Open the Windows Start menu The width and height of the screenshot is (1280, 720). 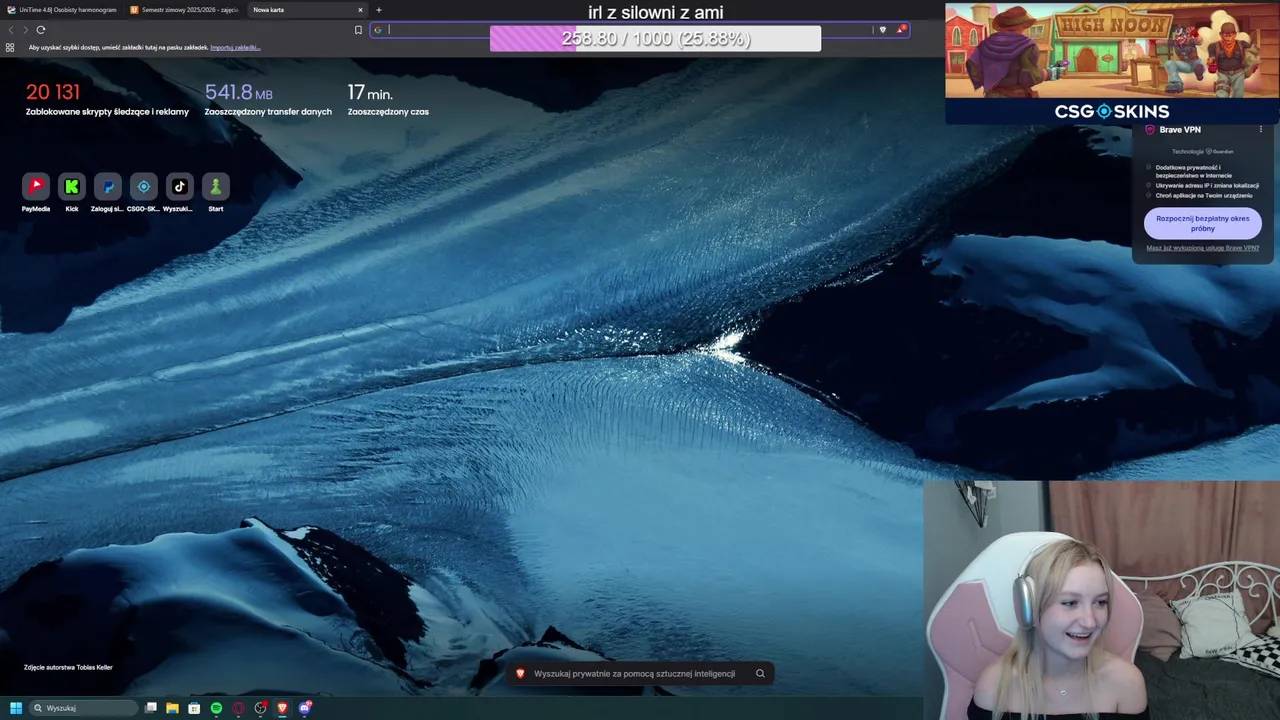click(x=16, y=708)
